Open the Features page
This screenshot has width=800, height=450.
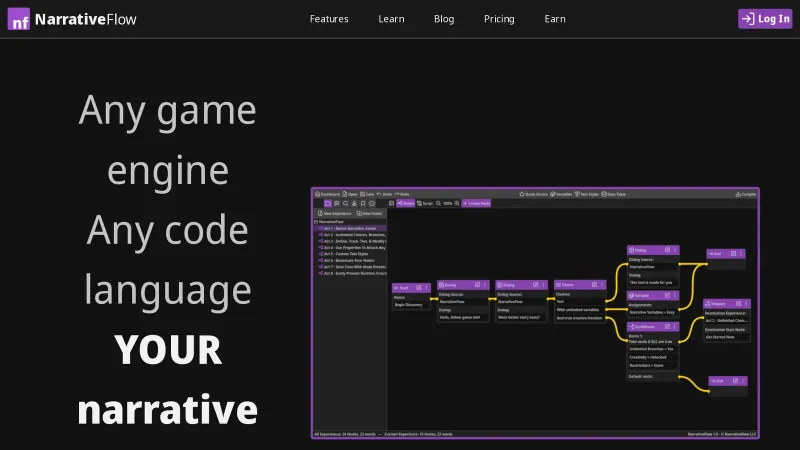(329, 19)
